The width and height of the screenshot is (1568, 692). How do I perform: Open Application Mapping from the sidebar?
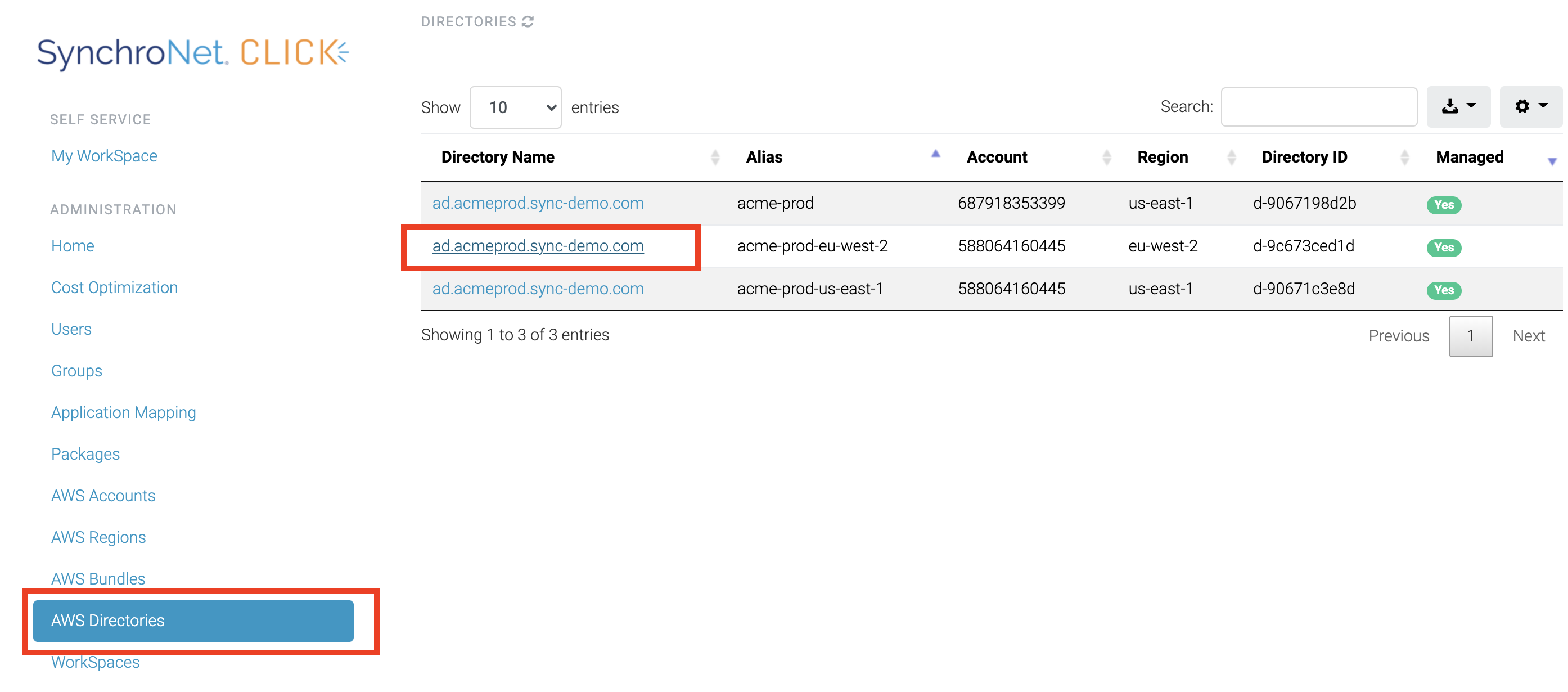point(124,412)
